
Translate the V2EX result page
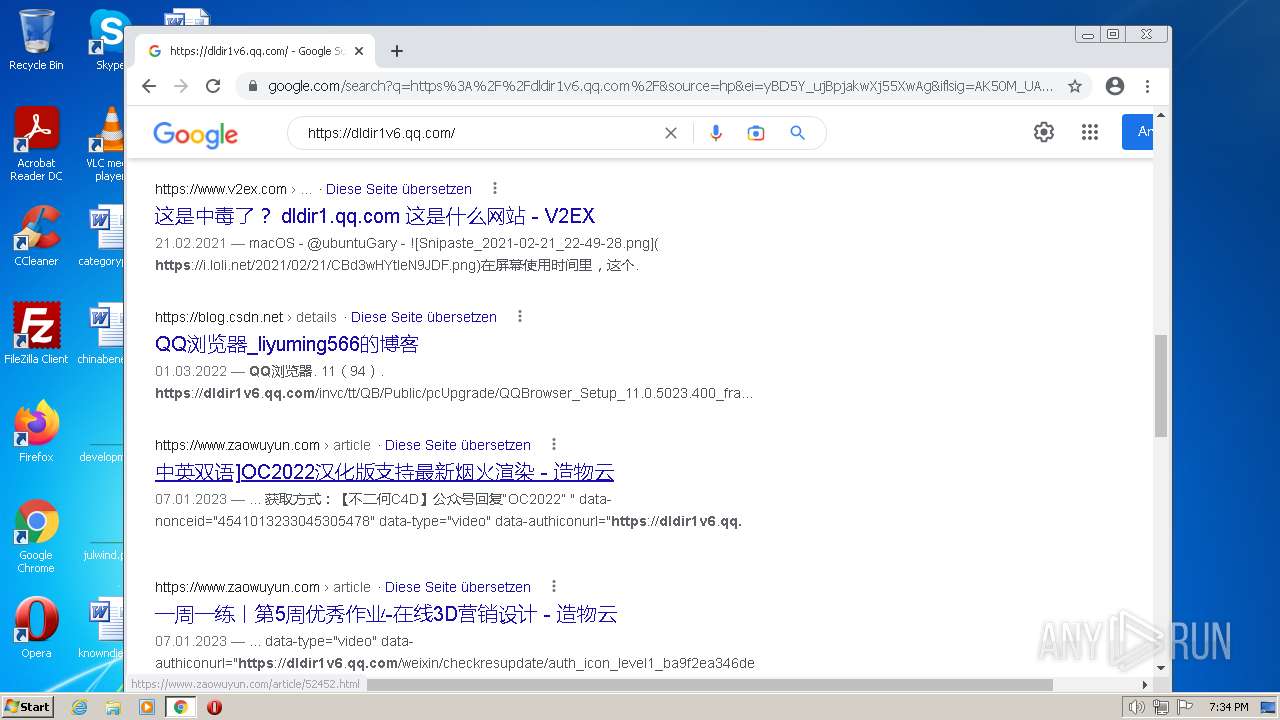click(x=399, y=189)
